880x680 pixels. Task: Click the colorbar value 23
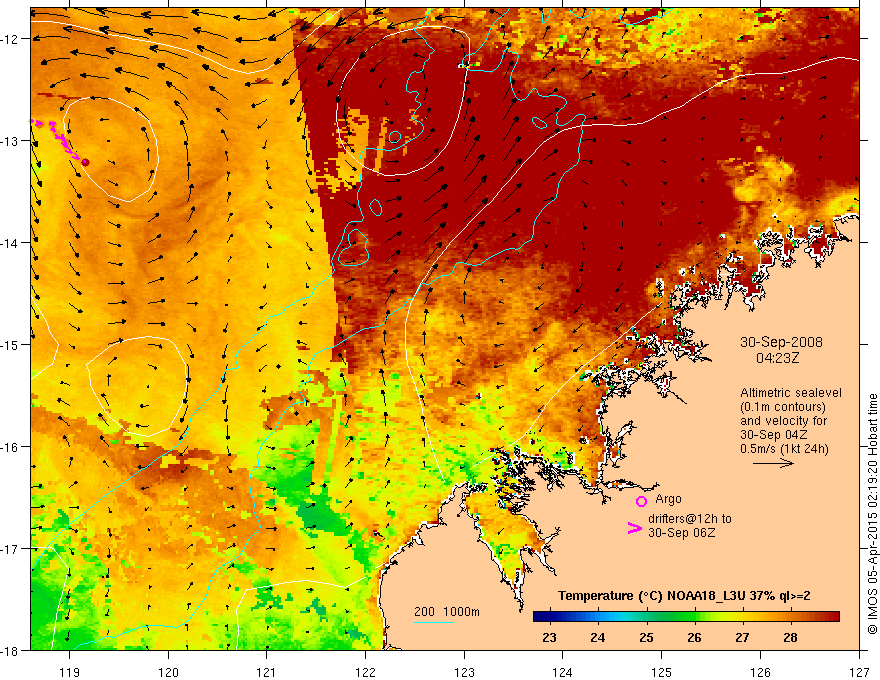[549, 637]
